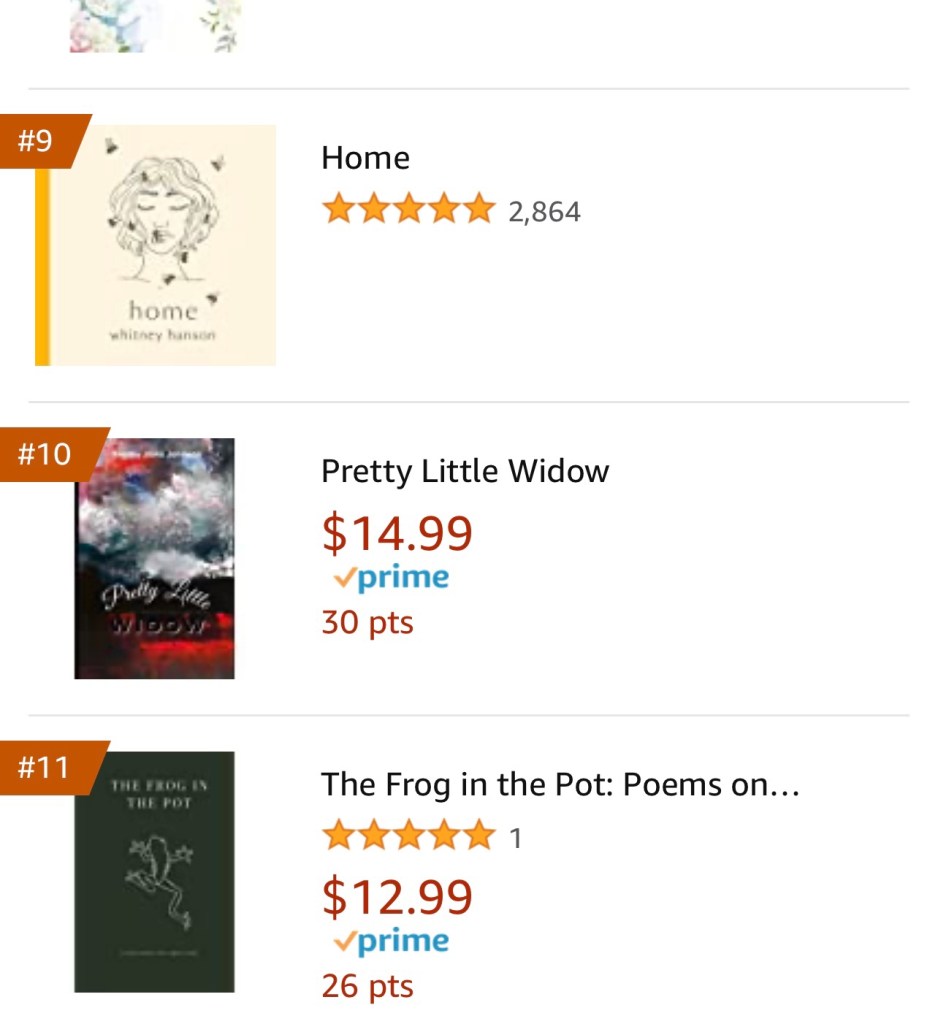Click the #9 rank badge
The width and height of the screenshot is (938, 1024).
click(37, 141)
